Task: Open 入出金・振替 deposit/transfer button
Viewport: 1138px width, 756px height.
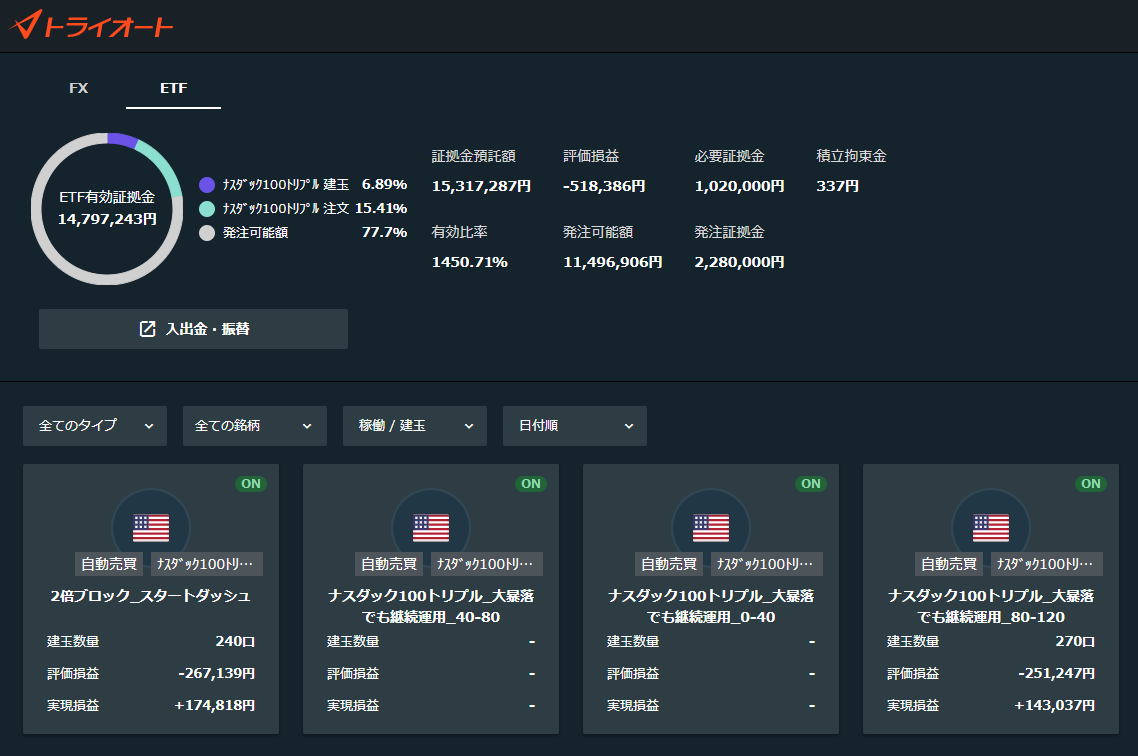Action: pos(193,329)
